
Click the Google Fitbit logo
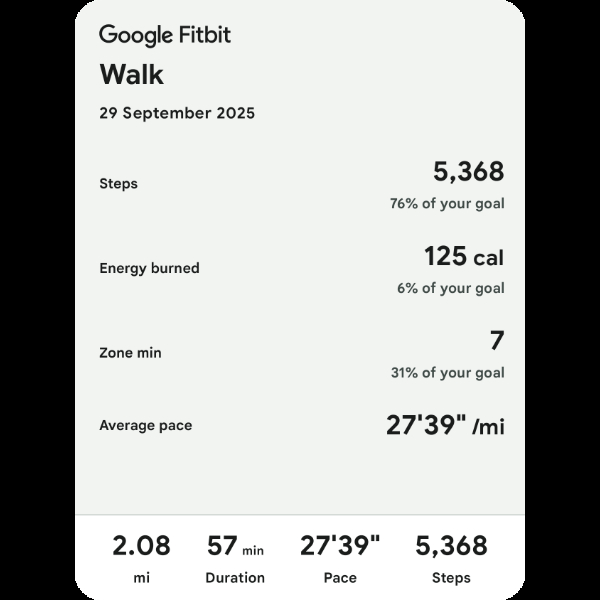[165, 35]
